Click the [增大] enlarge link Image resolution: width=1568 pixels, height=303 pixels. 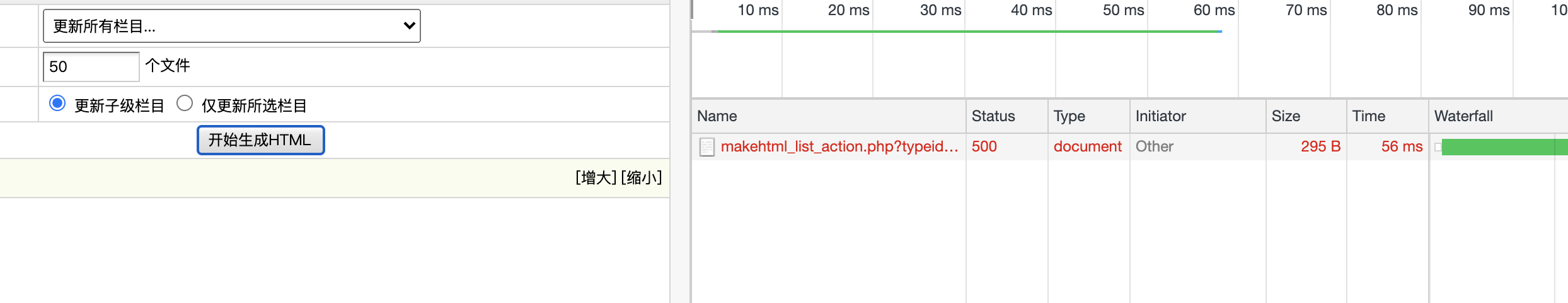click(596, 177)
